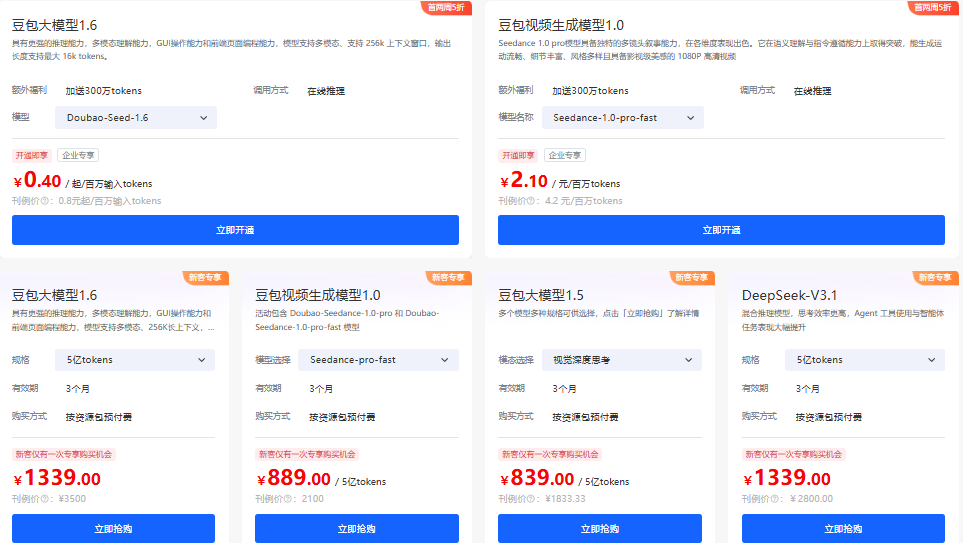The height and width of the screenshot is (543, 963).
Task: Open the Seedance-1.0-pro-fast model name dropdown
Action: (x=623, y=117)
